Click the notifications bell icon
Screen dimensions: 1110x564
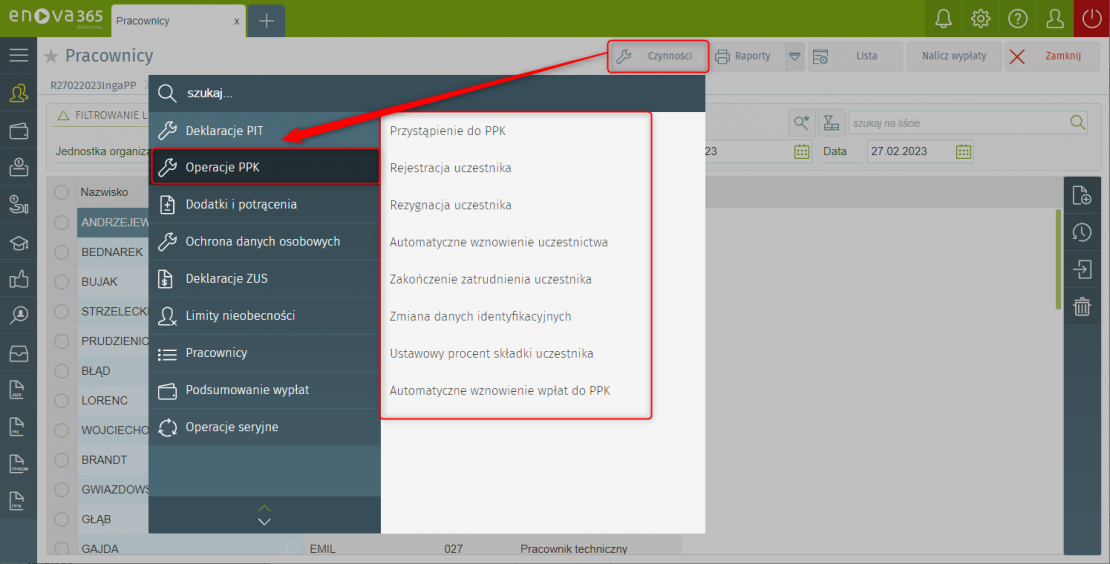click(943, 19)
